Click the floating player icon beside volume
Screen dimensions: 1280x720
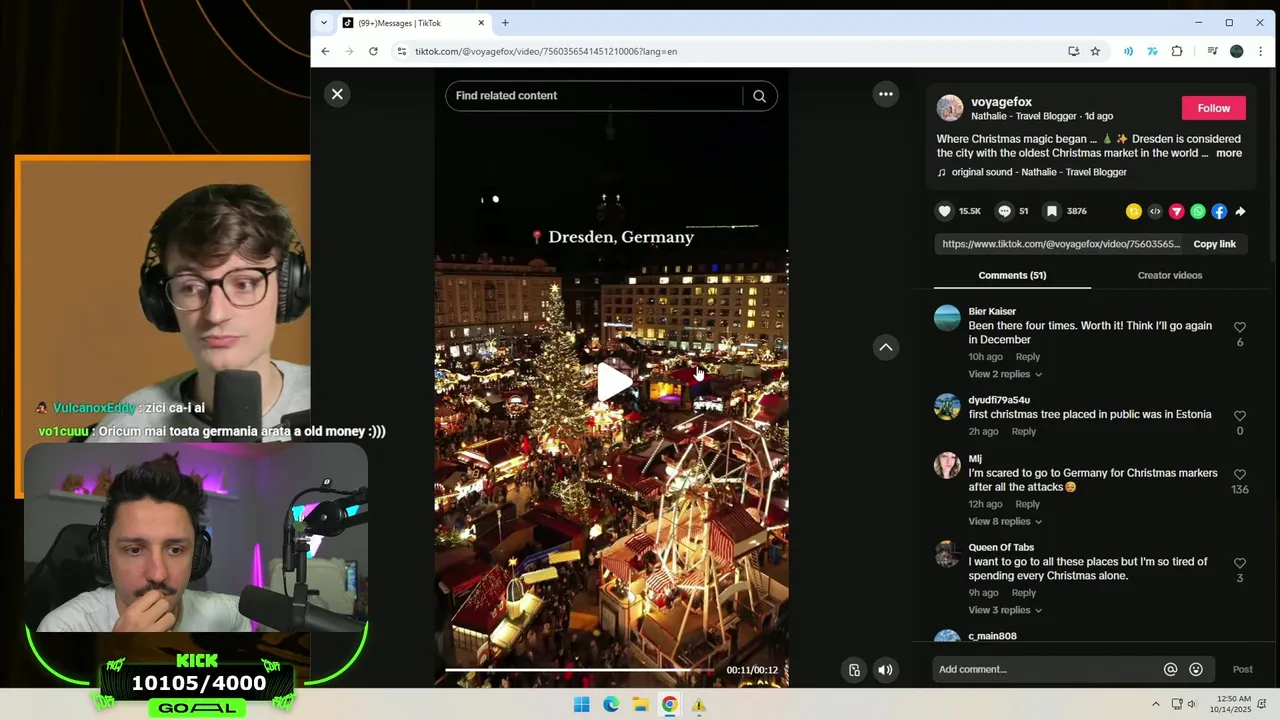(854, 670)
